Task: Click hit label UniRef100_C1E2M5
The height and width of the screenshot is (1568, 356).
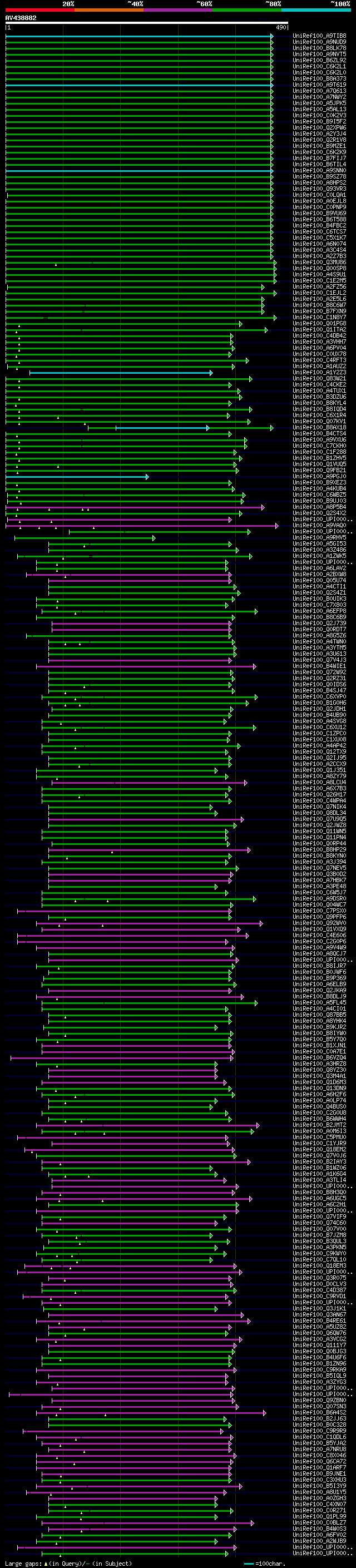Action: pos(319,280)
